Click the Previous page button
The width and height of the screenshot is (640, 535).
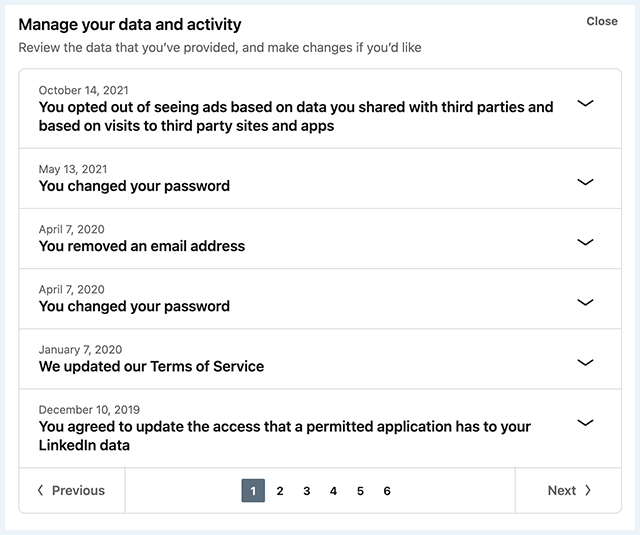[x=71, y=491]
